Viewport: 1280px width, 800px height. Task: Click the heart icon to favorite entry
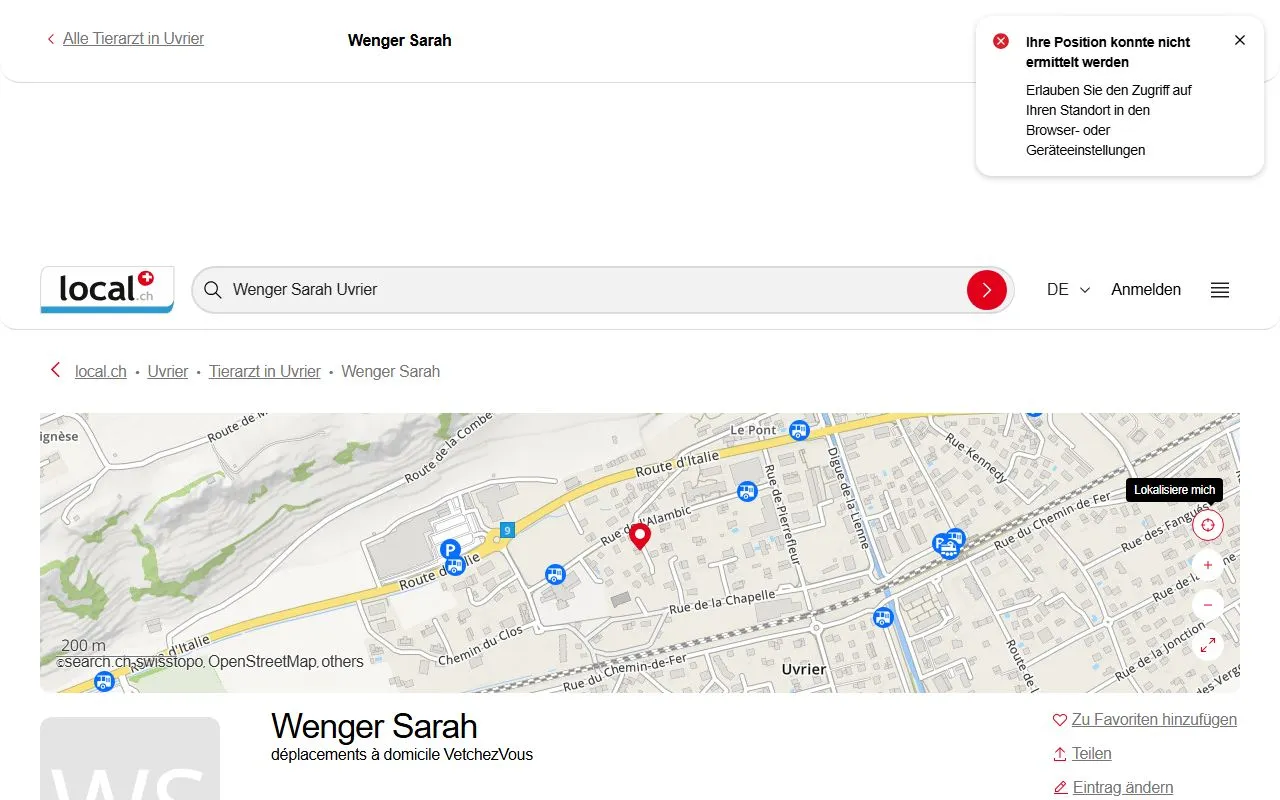(x=1059, y=719)
